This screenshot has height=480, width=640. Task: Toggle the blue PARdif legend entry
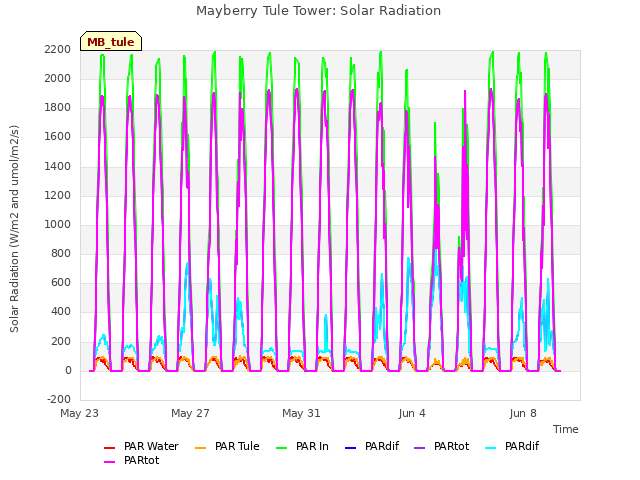[x=372, y=447]
